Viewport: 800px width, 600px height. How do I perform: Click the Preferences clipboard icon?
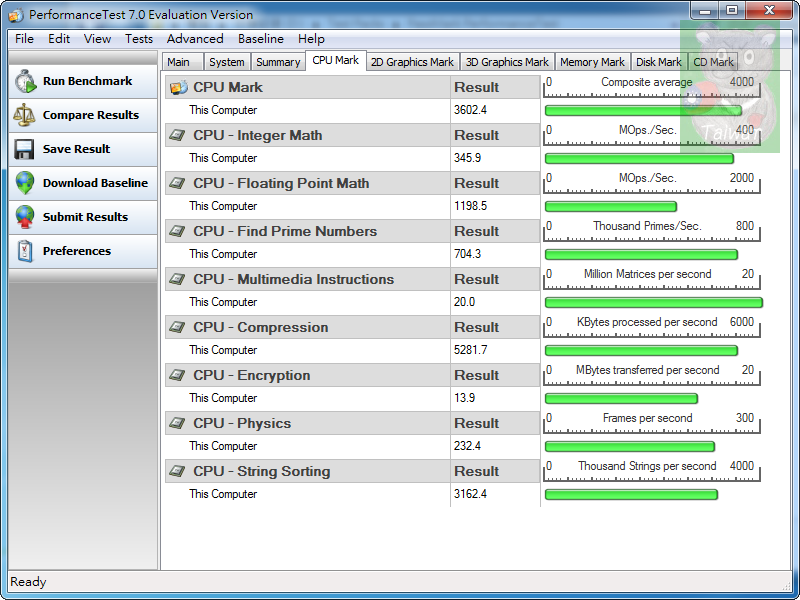[x=24, y=251]
